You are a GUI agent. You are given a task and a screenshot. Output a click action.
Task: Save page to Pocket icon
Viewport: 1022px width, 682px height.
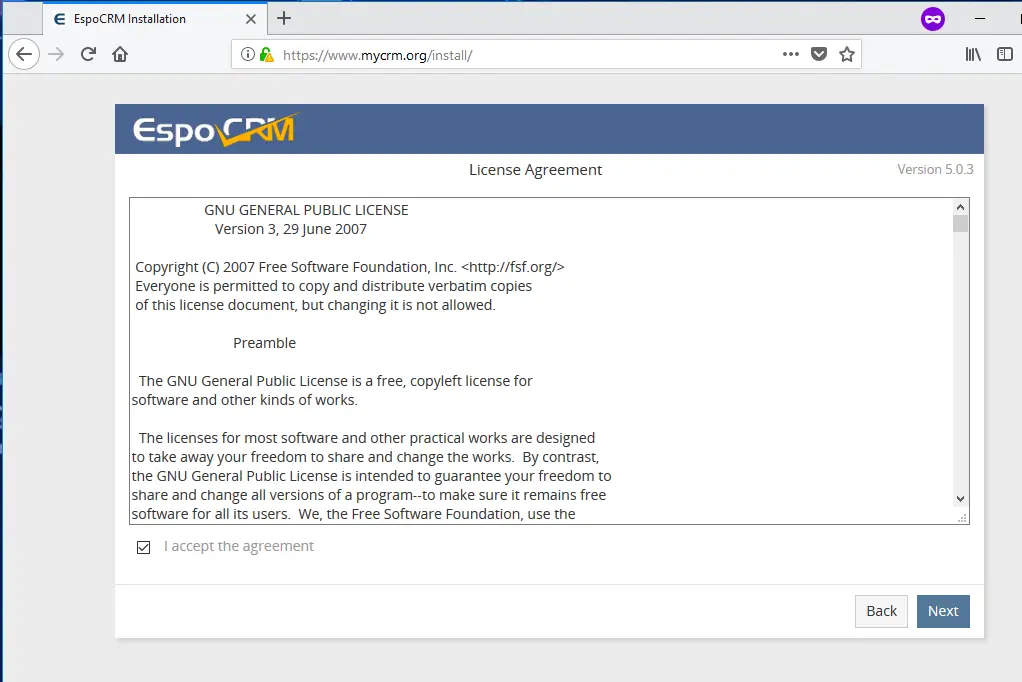tap(819, 54)
